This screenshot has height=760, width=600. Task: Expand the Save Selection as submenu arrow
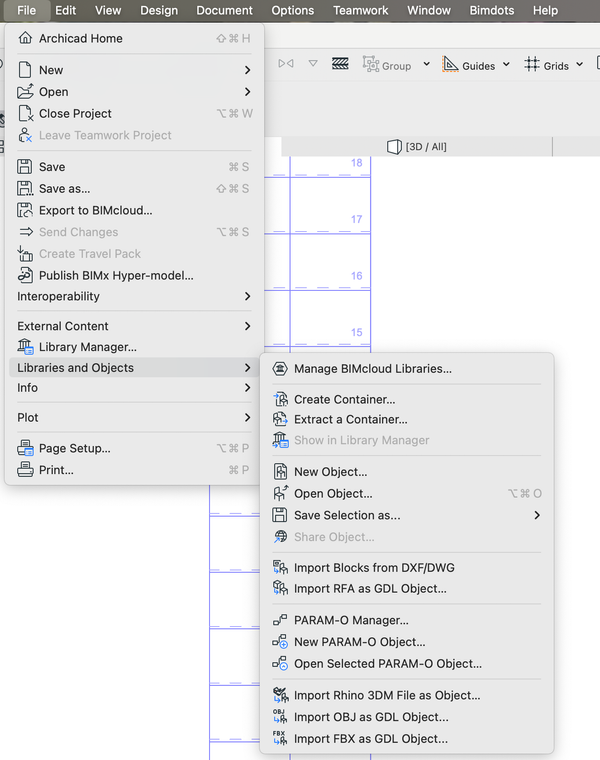(537, 515)
